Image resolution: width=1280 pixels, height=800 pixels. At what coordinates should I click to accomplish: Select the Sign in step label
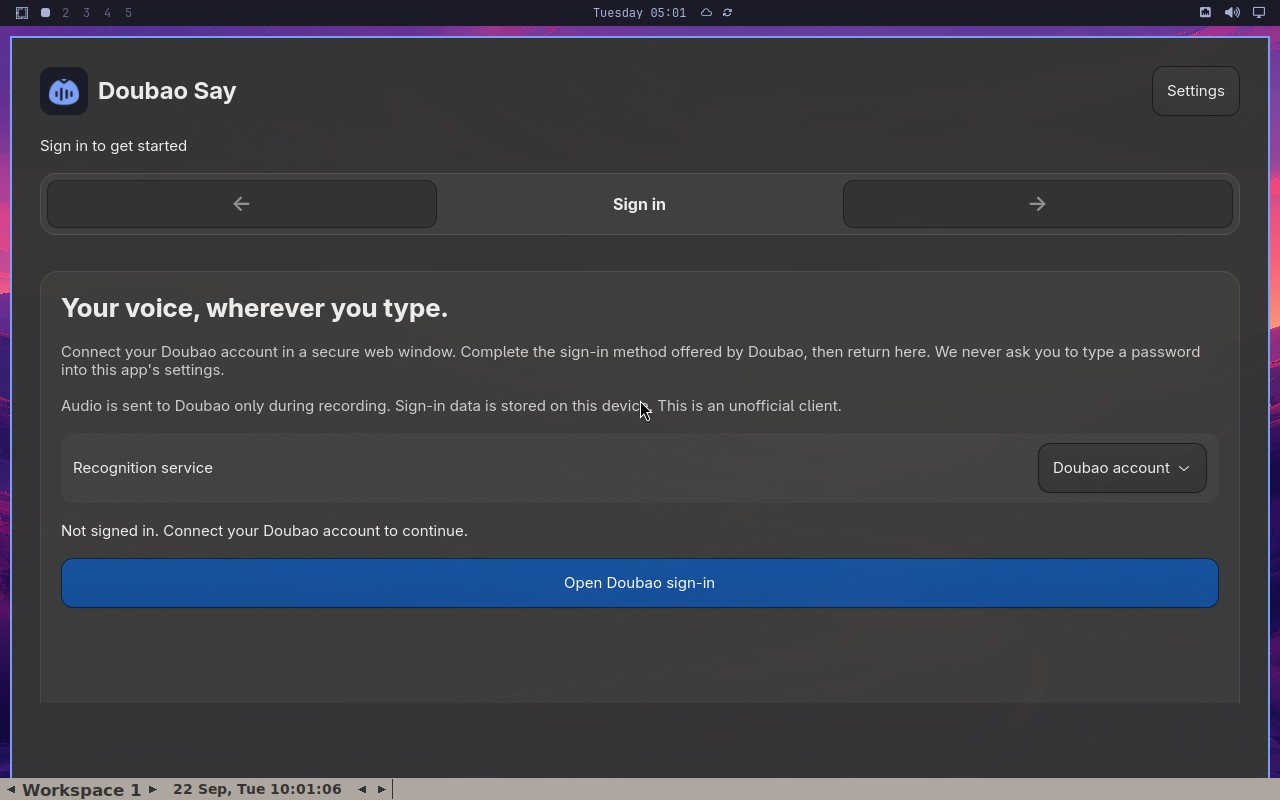(x=639, y=204)
